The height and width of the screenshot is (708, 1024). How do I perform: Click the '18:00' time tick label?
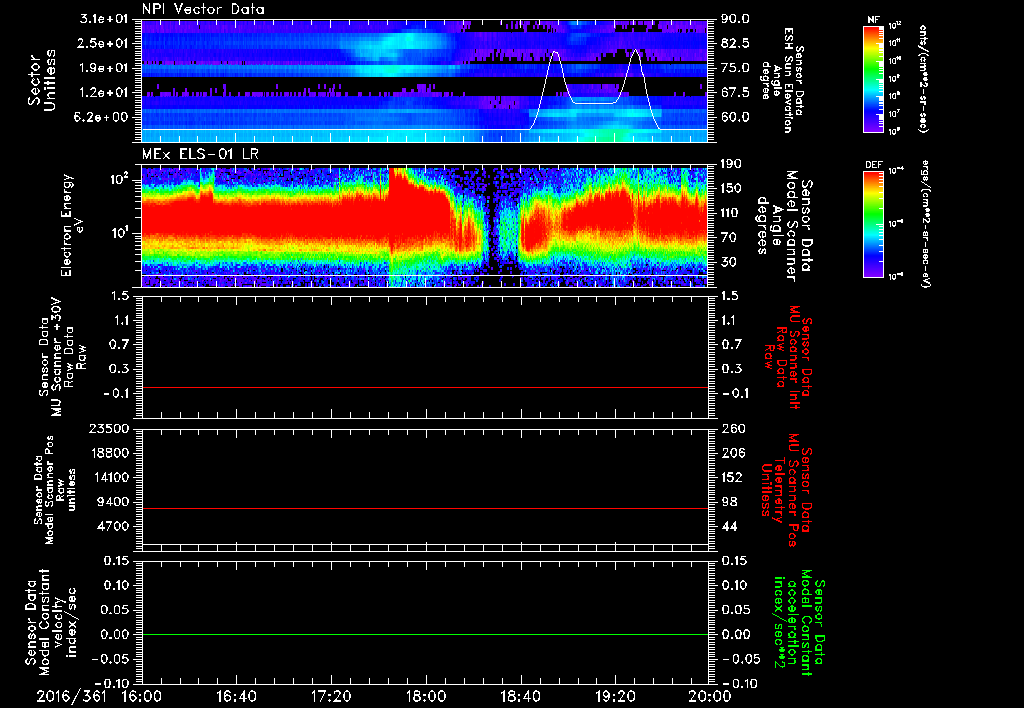pos(426,696)
